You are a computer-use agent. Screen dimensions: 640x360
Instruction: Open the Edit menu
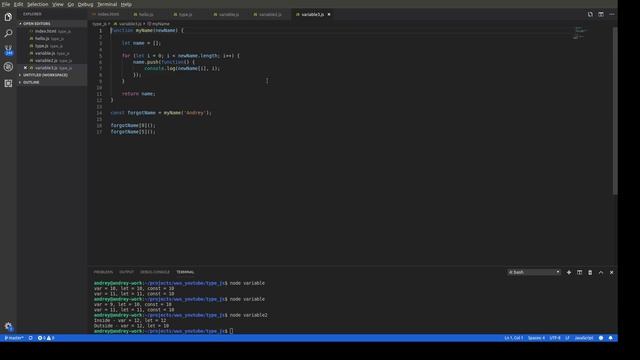(18, 4)
